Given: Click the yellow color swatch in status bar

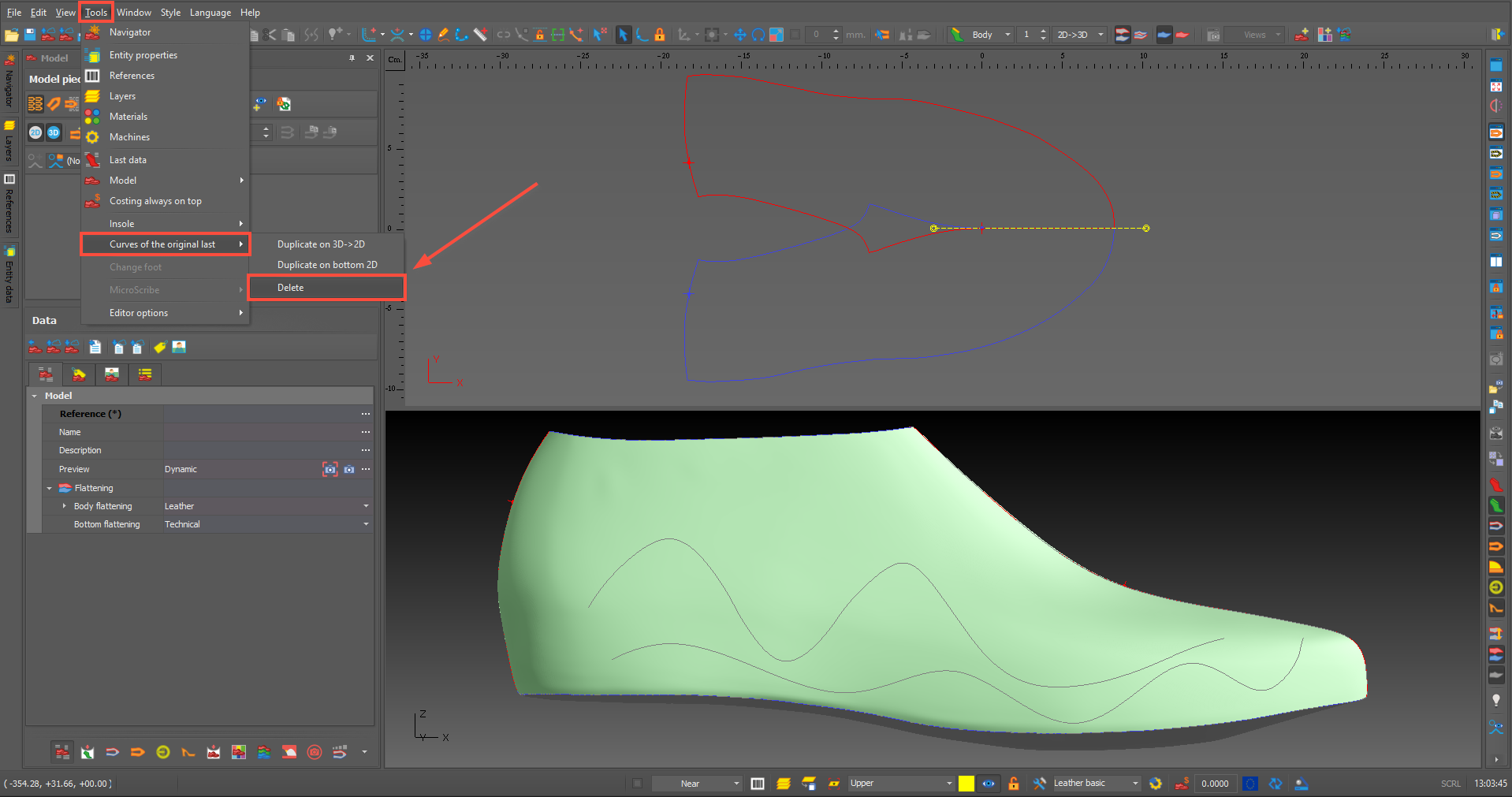Looking at the screenshot, I should pos(966,784).
